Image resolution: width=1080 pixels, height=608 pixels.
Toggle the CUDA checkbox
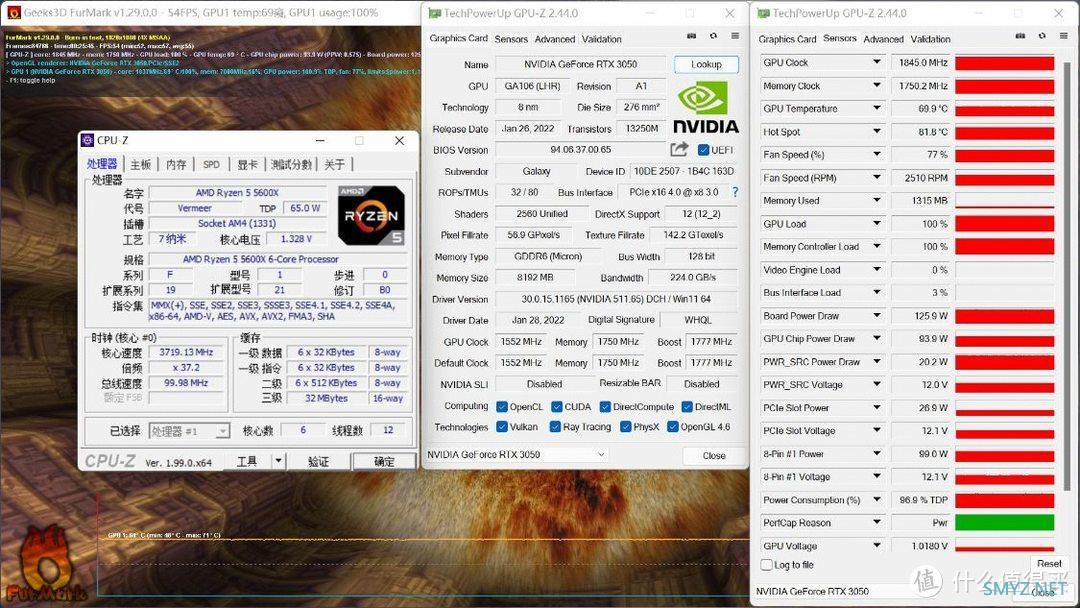[557, 407]
